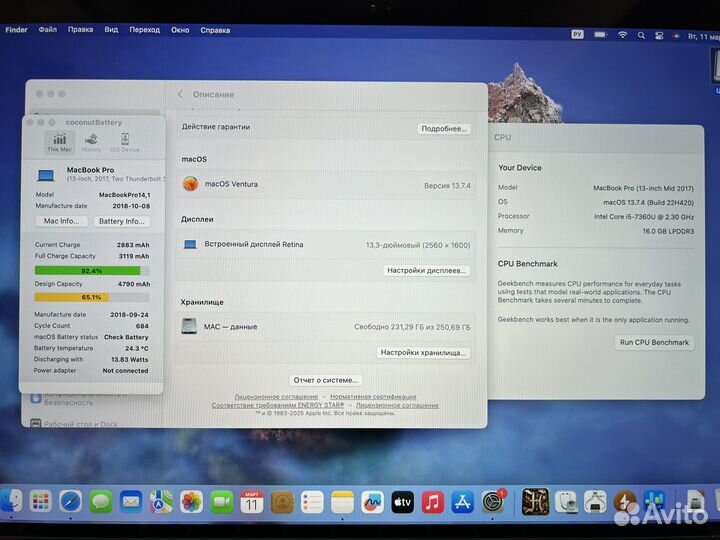
Task: Click the yellow 65.1% capacity bar
Action: (x=91, y=298)
